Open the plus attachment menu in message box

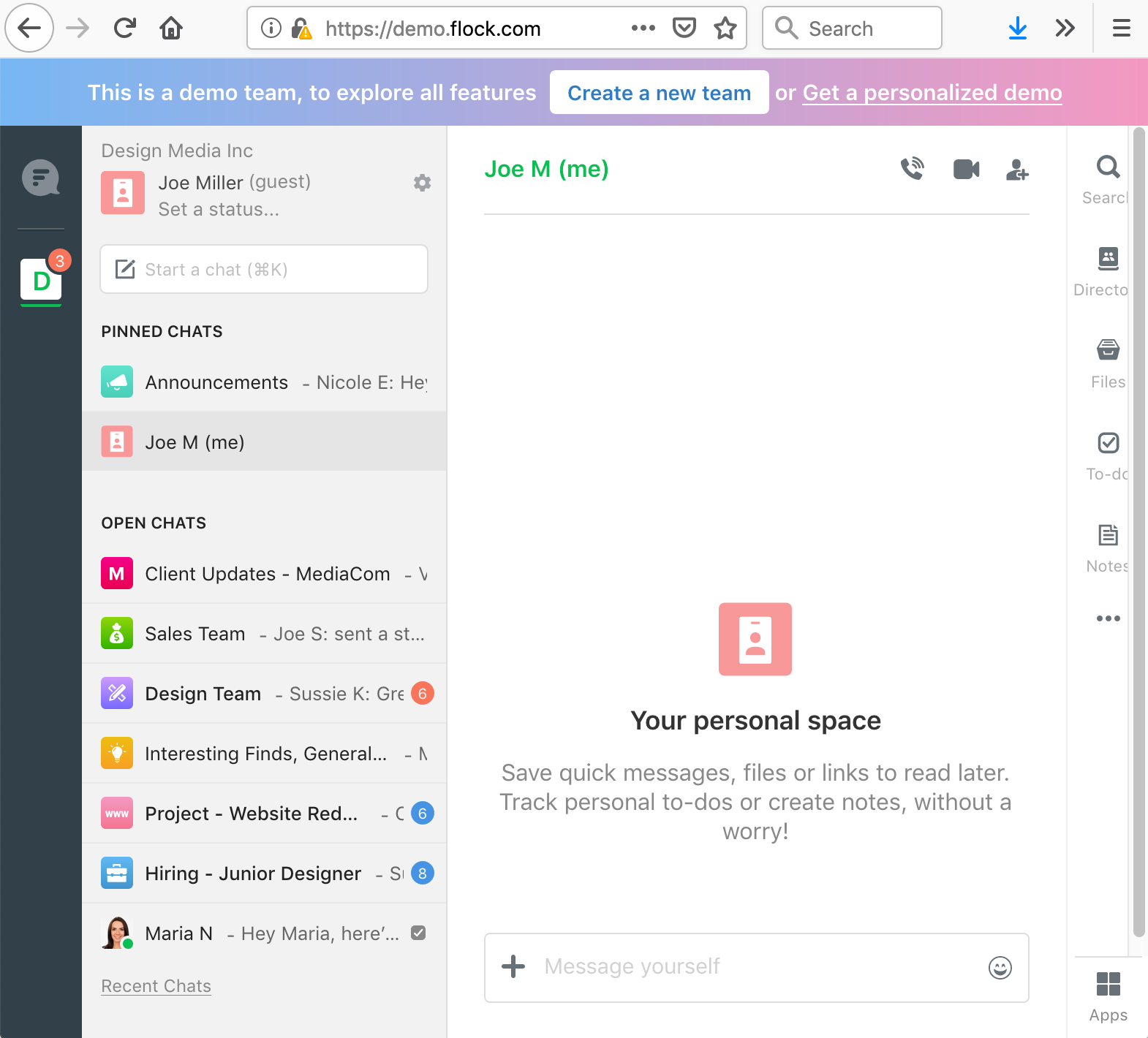click(513, 966)
